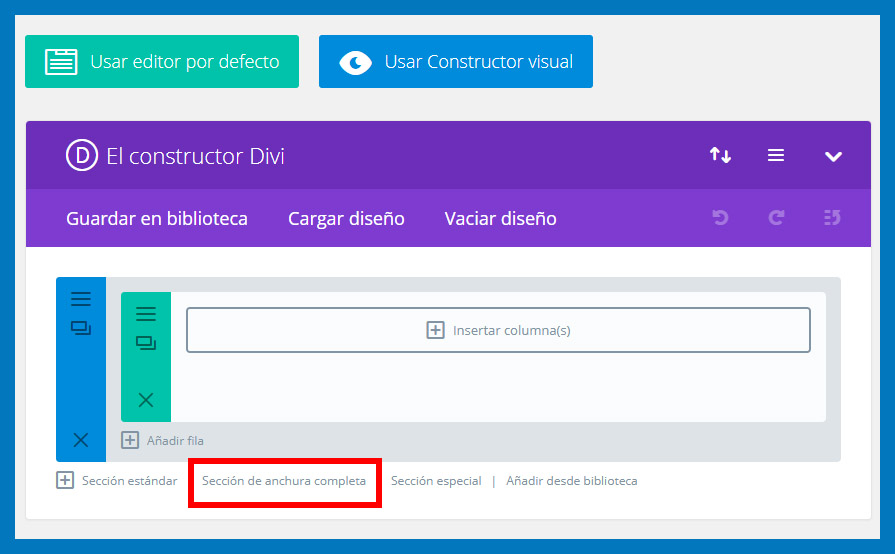Add a Sección estándar
The image size is (895, 554).
click(x=130, y=481)
